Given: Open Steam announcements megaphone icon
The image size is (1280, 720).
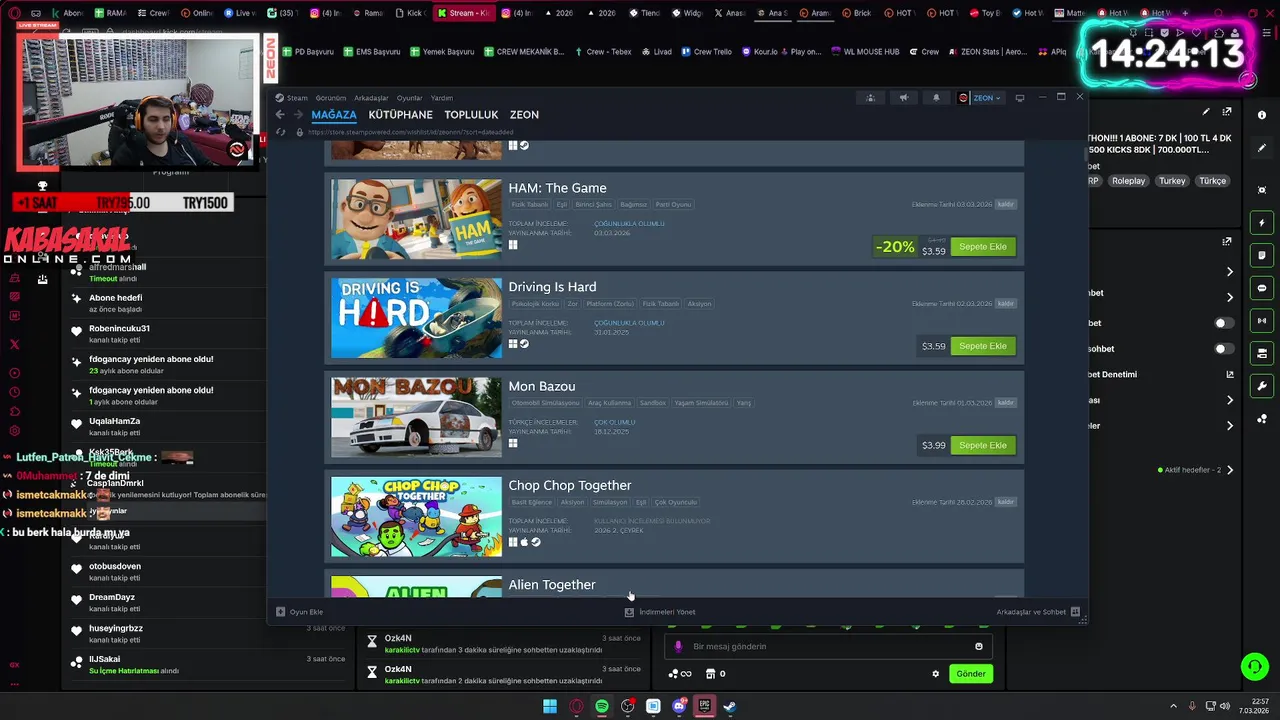Looking at the screenshot, I should (903, 98).
